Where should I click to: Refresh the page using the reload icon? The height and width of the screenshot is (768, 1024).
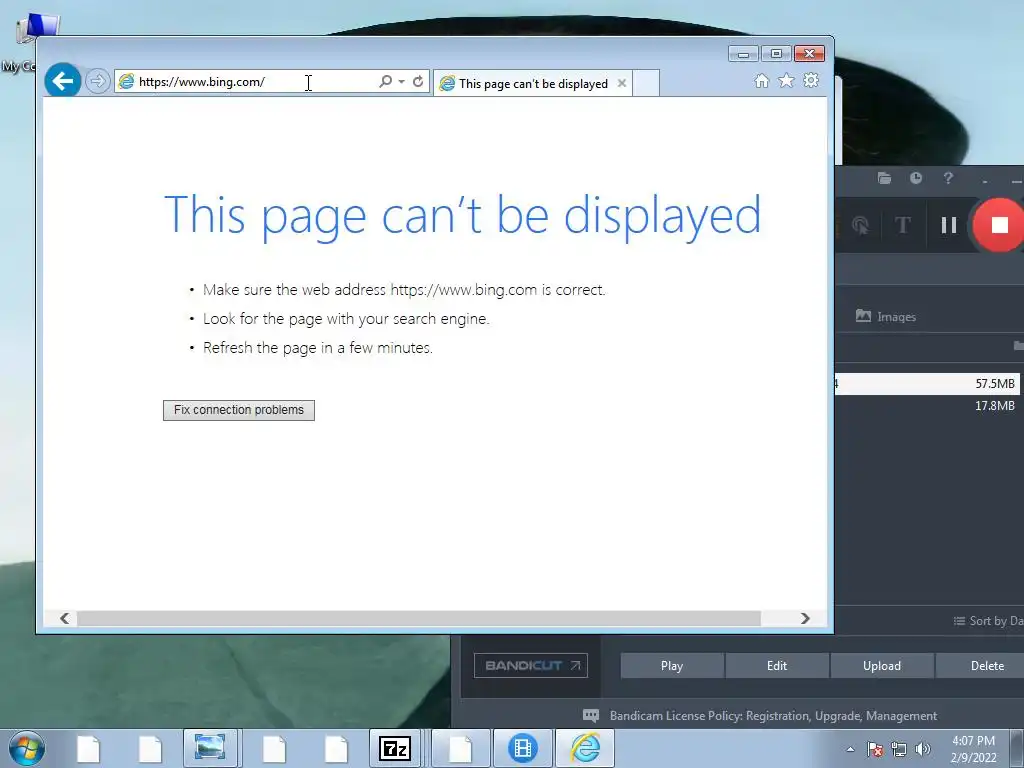419,82
